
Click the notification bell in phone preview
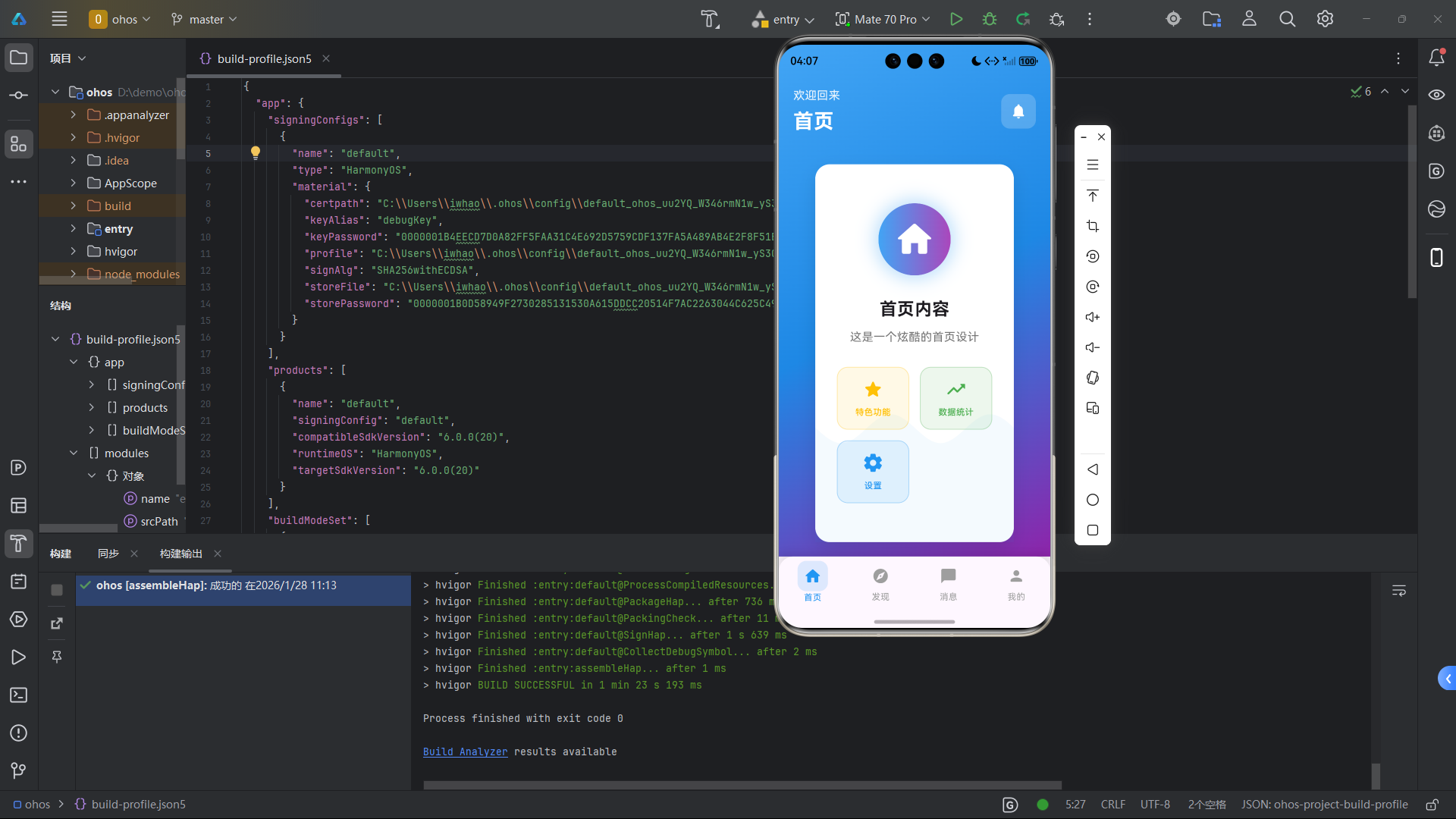[x=1018, y=111]
